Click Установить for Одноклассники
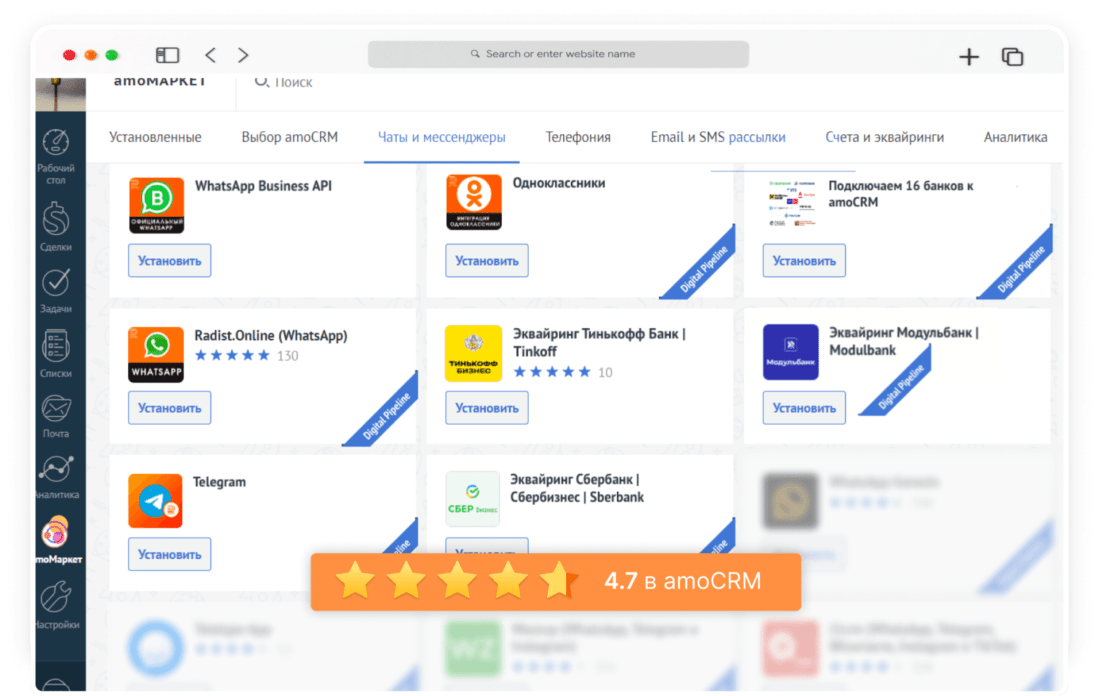Screen dimensions: 1099x696 487,261
